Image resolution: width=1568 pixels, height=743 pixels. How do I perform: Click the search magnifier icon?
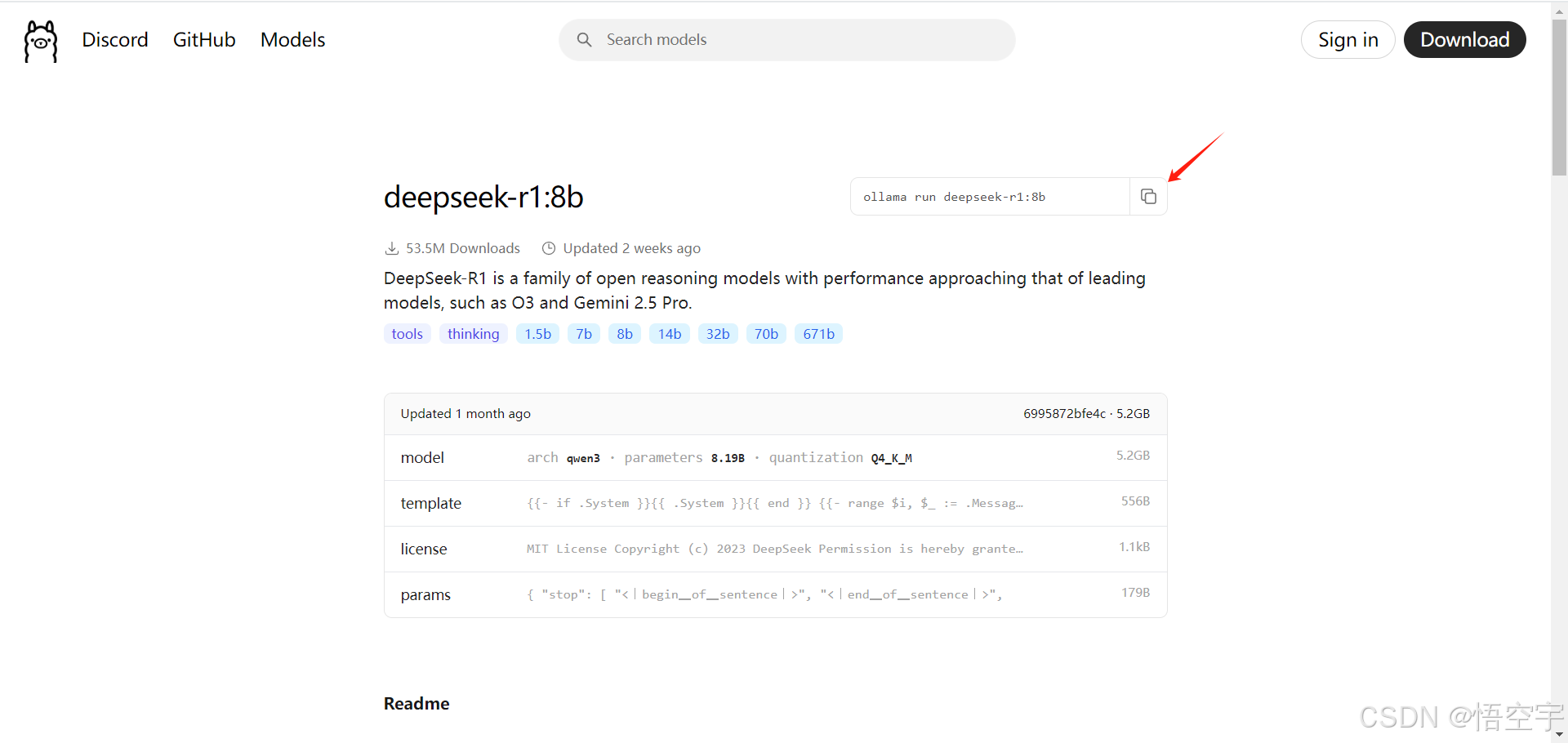click(584, 40)
